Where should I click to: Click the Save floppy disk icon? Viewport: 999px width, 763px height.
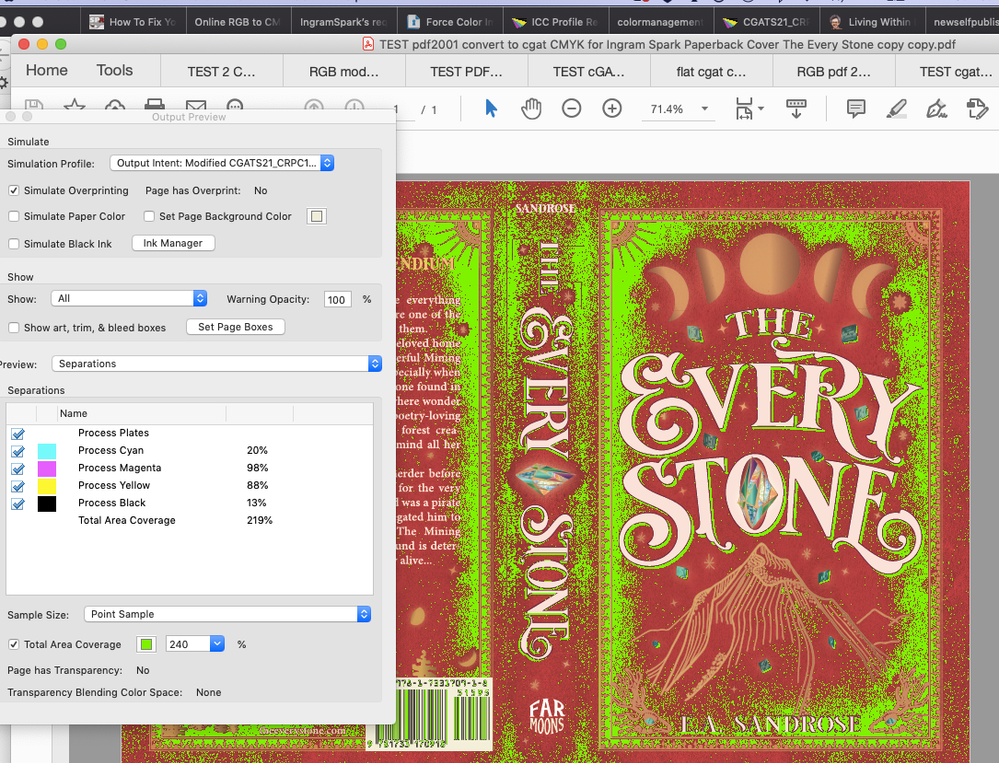34,104
